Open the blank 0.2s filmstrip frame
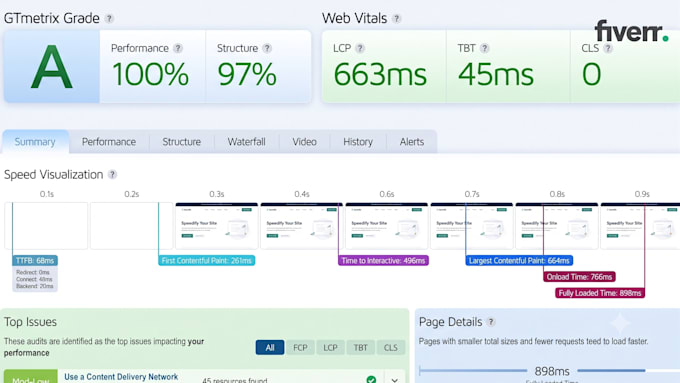This screenshot has width=680, height=383. (x=131, y=226)
